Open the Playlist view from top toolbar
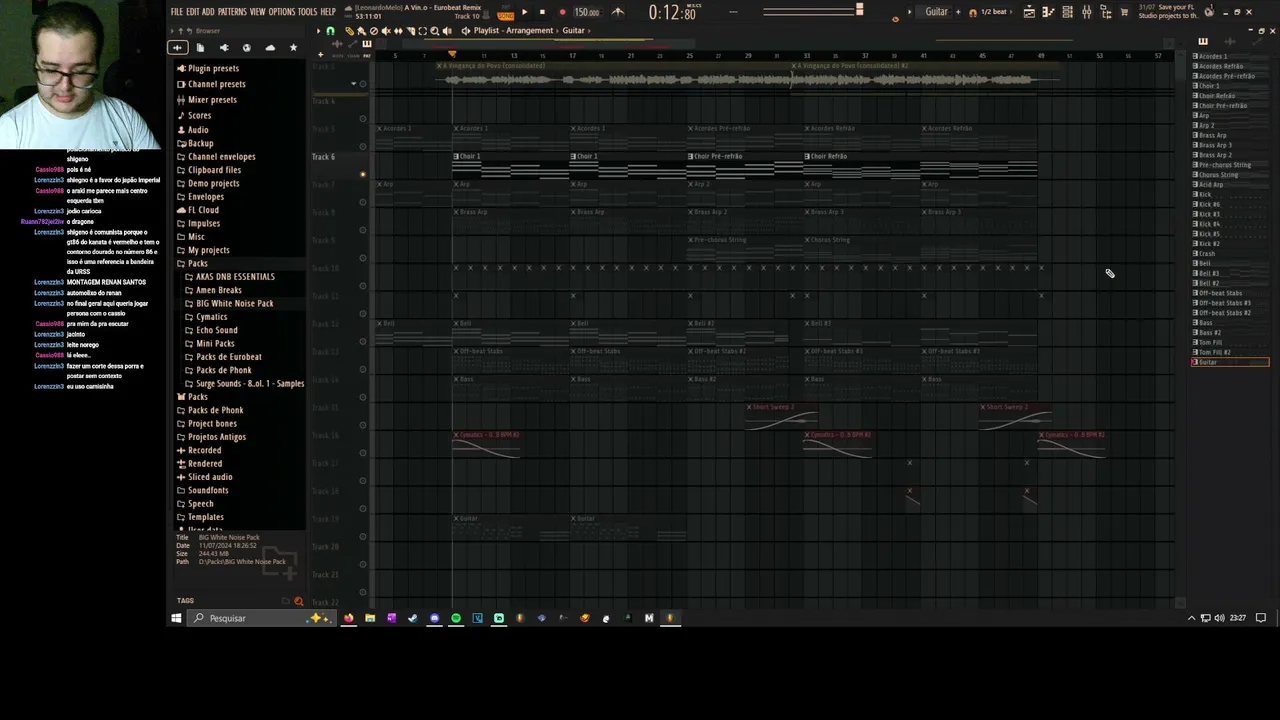The height and width of the screenshot is (720, 1280). [x=1029, y=12]
